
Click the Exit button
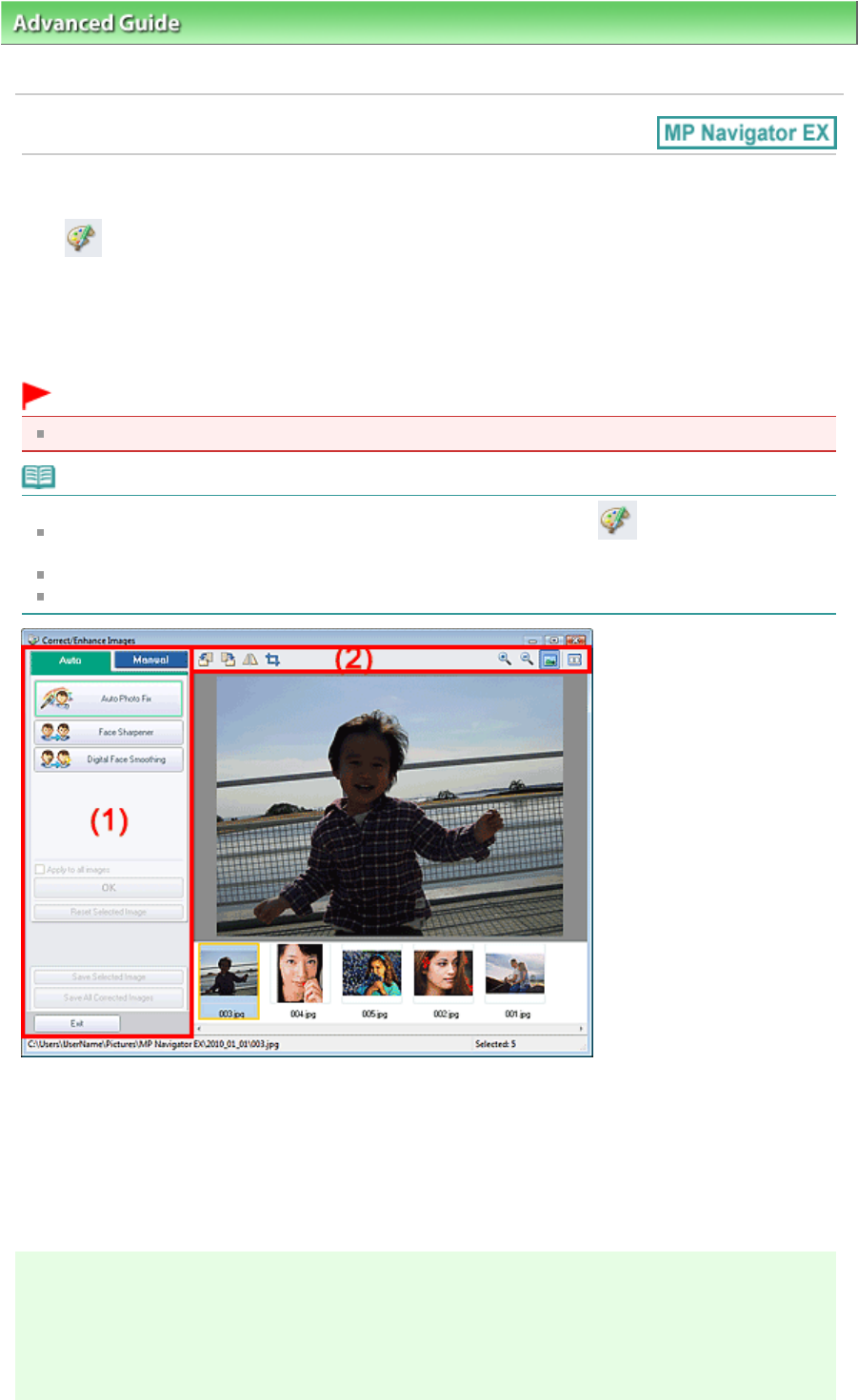(x=77, y=1023)
